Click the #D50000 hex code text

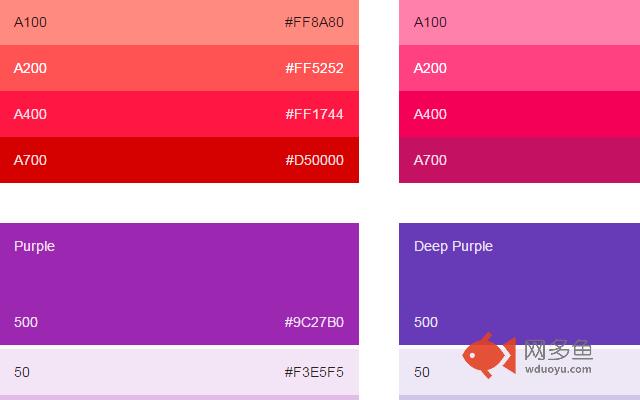pyautogui.click(x=314, y=160)
